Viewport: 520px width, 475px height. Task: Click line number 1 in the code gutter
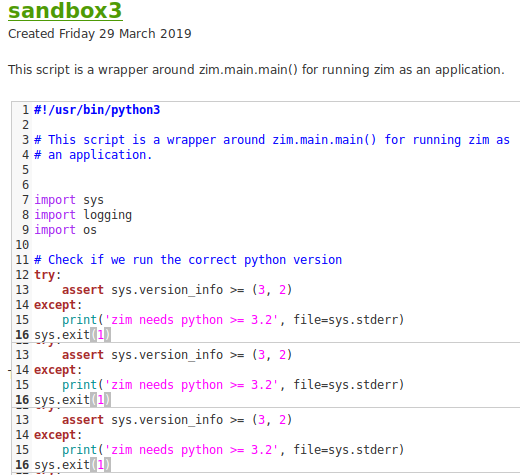click(x=25, y=110)
